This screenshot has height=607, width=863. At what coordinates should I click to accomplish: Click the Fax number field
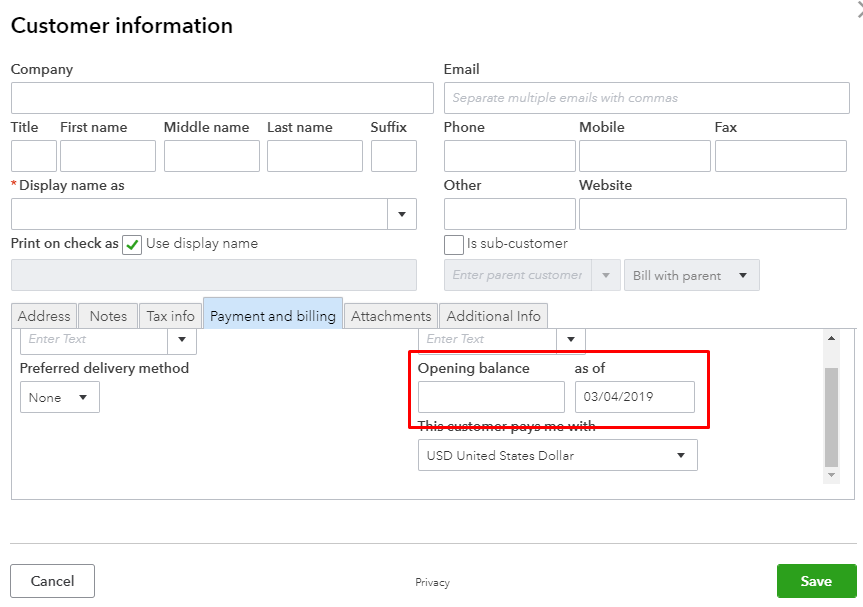point(780,156)
